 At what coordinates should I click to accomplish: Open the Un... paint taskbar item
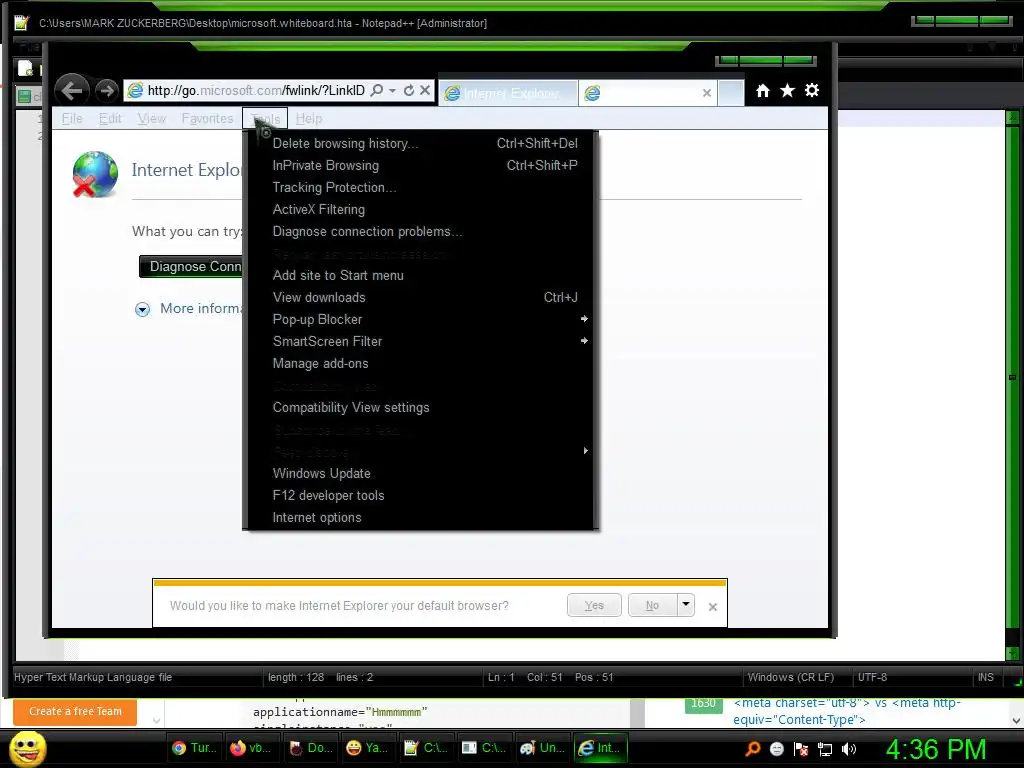[x=542, y=748]
